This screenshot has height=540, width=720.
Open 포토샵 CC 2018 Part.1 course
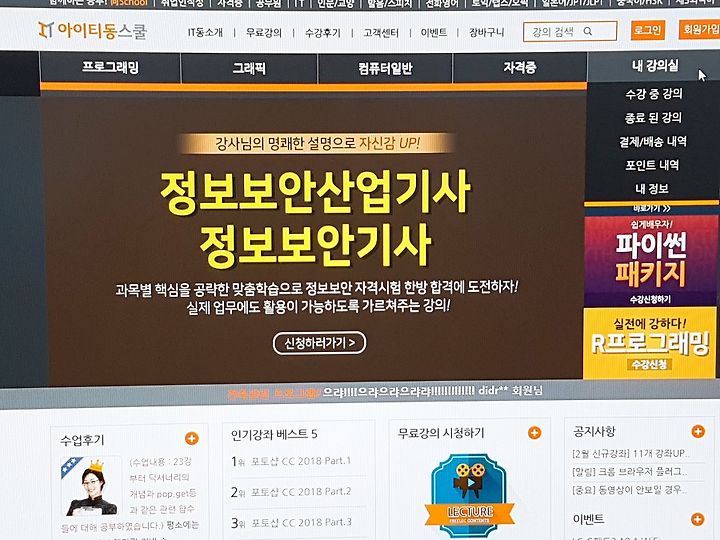click(301, 461)
